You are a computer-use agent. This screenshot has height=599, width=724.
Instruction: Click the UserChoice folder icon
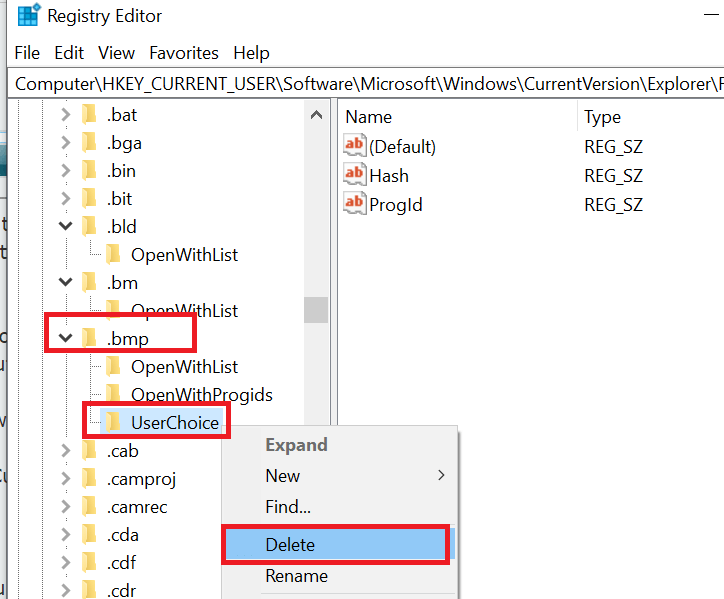[113, 422]
